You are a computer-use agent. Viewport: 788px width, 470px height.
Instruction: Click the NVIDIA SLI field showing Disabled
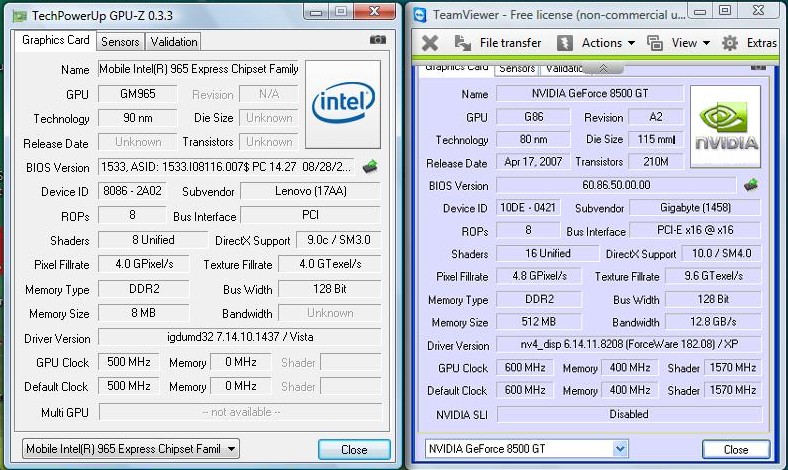pos(629,414)
